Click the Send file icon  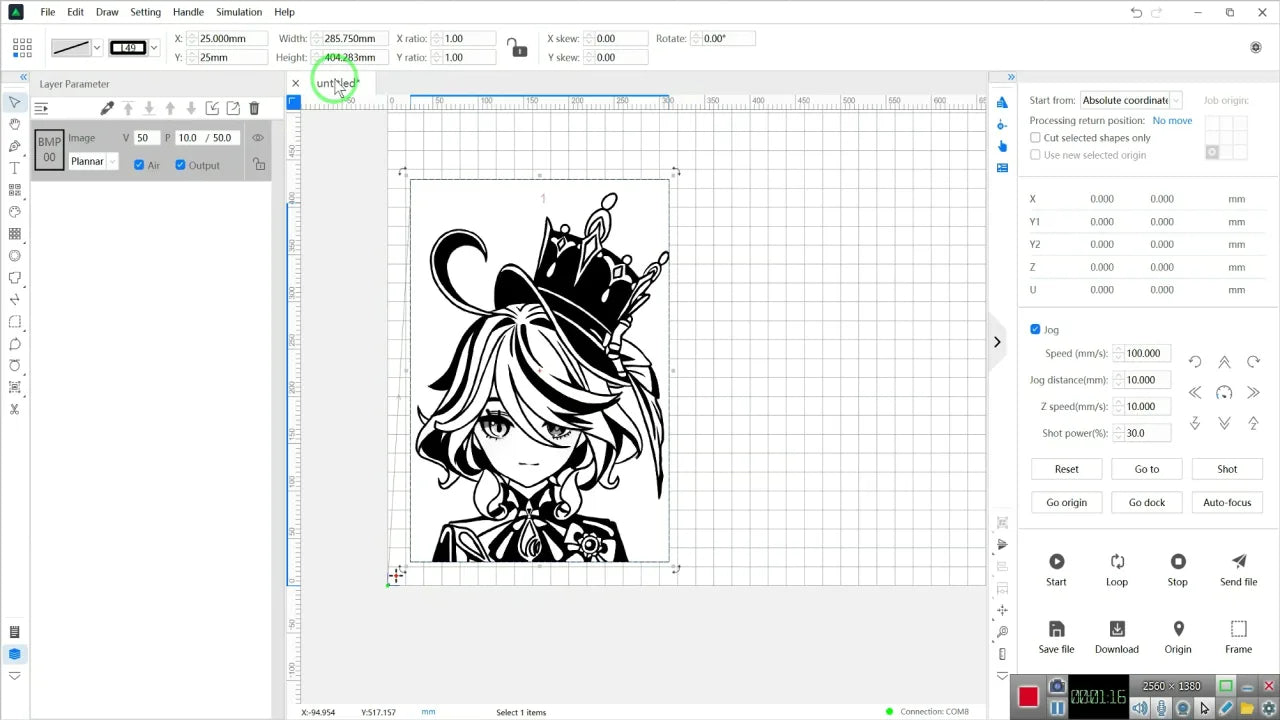pyautogui.click(x=1239, y=561)
